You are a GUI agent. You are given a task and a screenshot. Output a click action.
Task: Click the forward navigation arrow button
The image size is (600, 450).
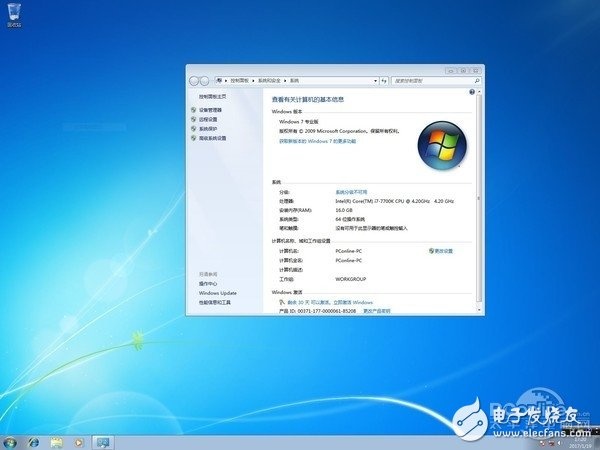204,81
